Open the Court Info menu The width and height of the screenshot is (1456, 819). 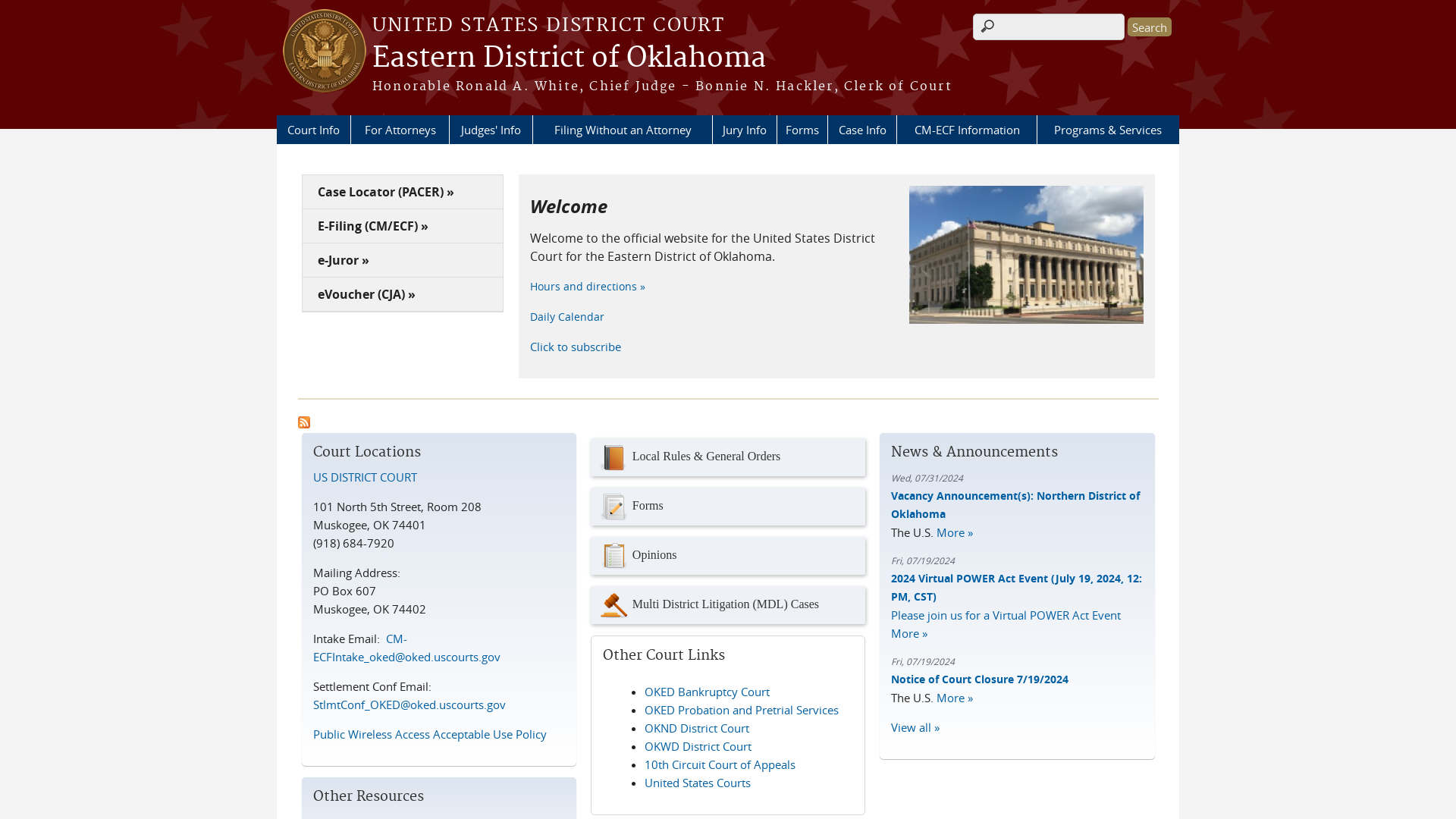point(313,130)
